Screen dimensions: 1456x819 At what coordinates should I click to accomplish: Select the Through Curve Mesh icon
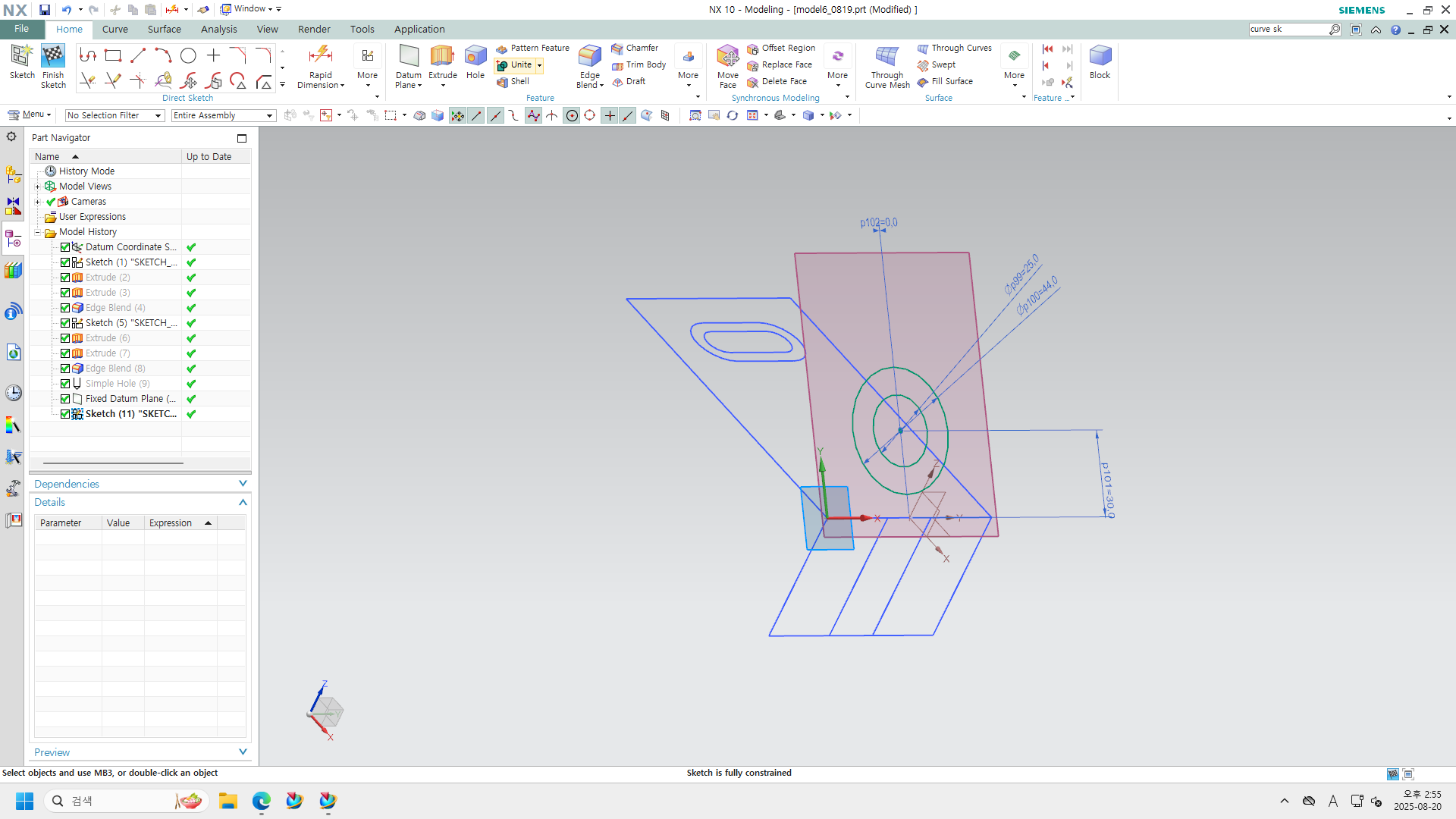tap(886, 58)
